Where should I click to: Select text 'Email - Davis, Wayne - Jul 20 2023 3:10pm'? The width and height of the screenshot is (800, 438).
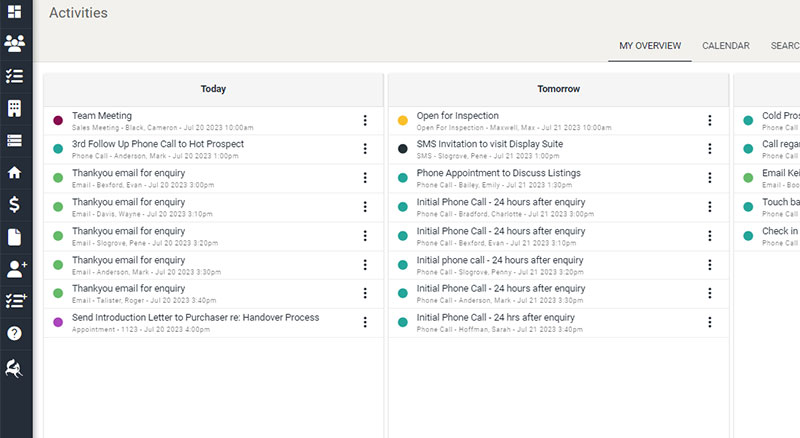(x=142, y=214)
